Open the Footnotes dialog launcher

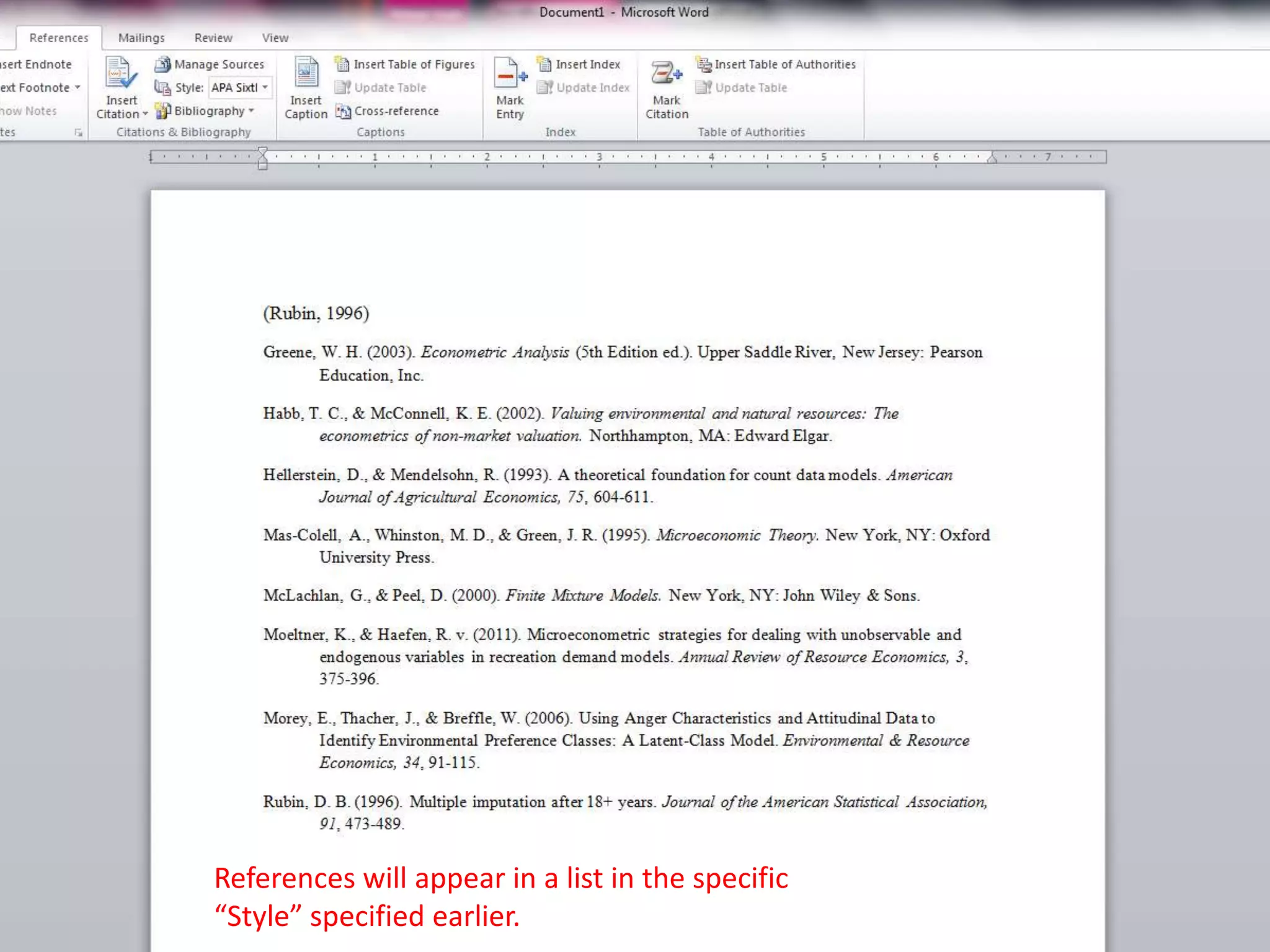[79, 133]
